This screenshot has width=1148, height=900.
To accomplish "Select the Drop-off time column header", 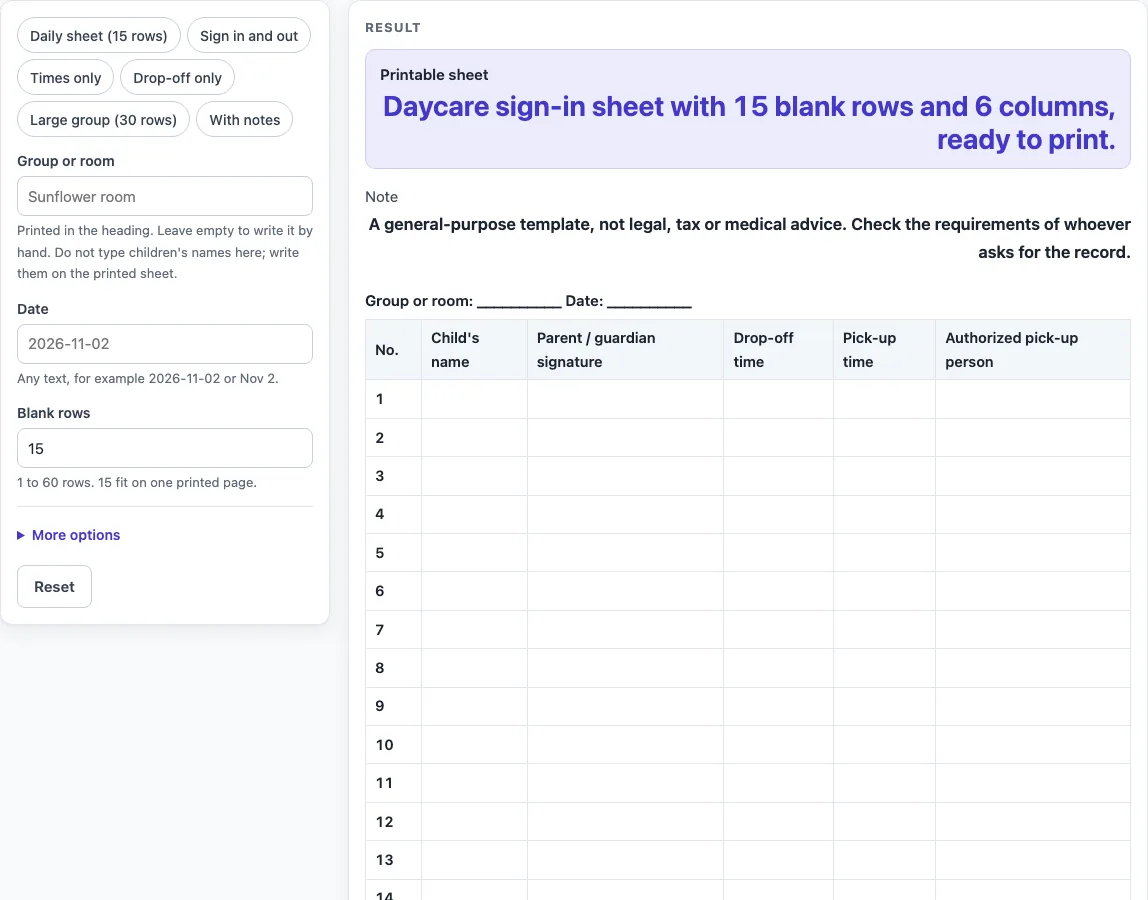I will [x=778, y=350].
